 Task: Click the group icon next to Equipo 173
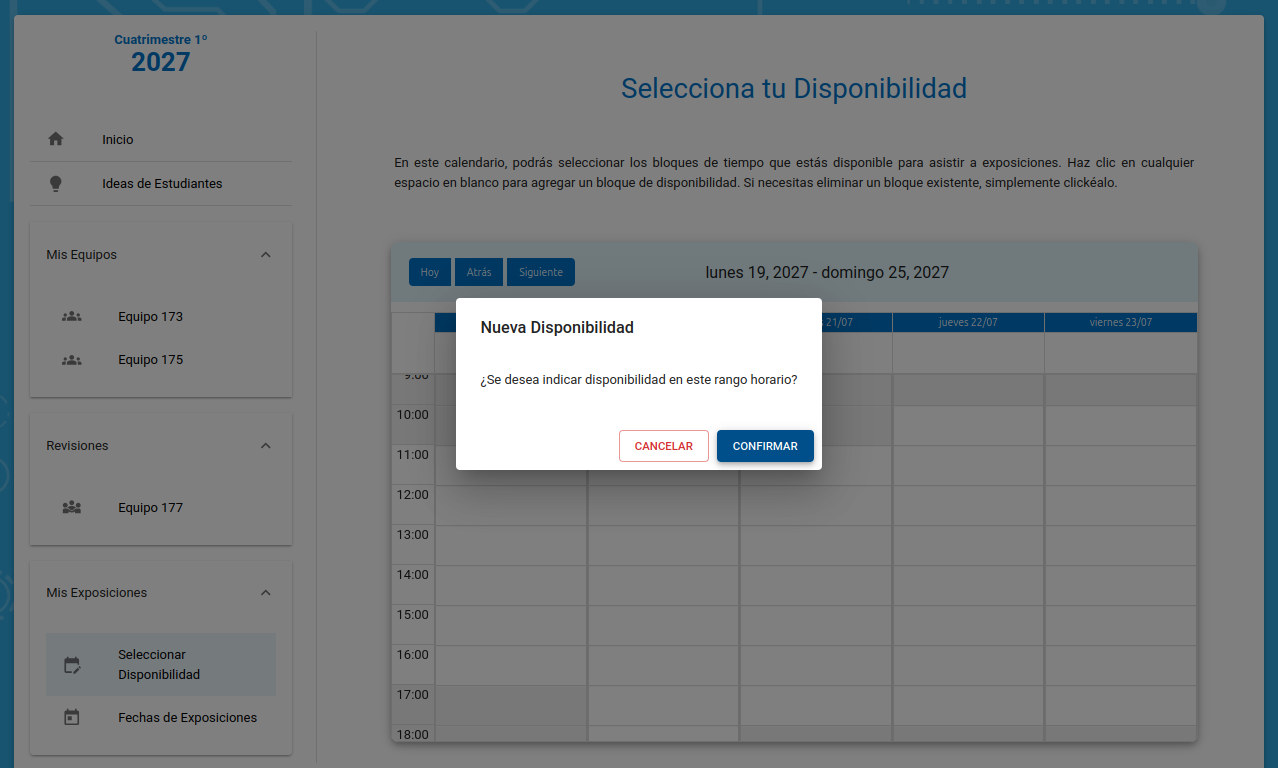point(71,317)
